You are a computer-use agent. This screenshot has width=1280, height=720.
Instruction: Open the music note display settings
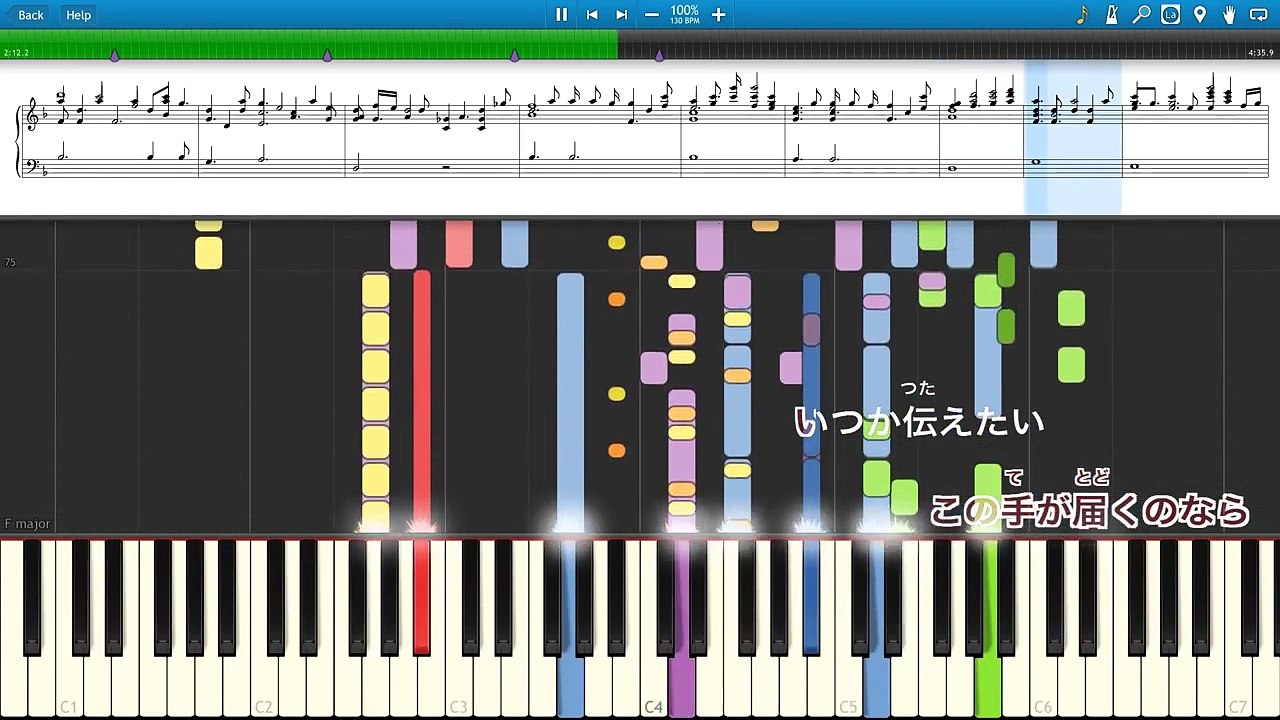coord(1082,14)
